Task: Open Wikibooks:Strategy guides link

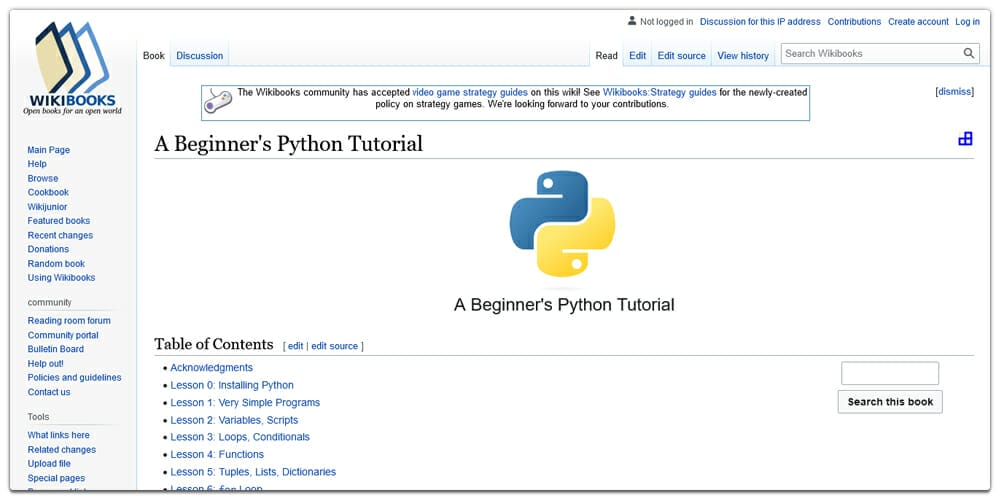Action: [x=659, y=92]
